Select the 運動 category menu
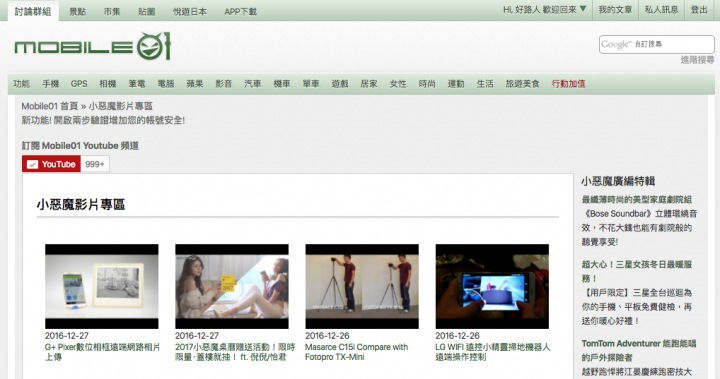 456,84
